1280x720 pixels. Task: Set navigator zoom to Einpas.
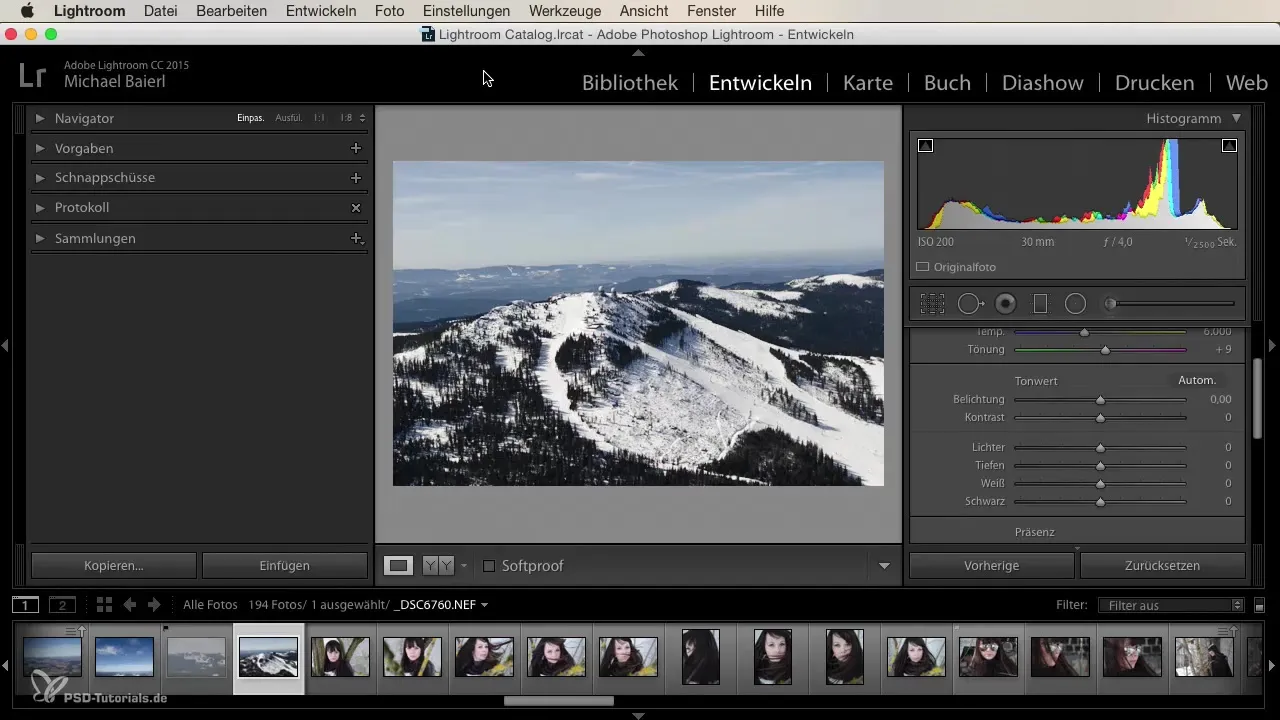point(251,118)
